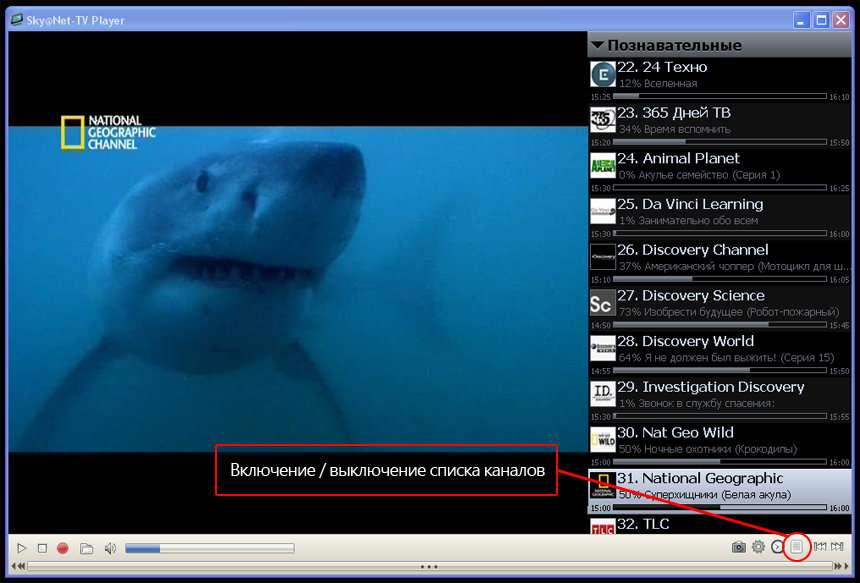860x583 pixels.
Task: Start playback with the Play button
Action: [x=21, y=548]
